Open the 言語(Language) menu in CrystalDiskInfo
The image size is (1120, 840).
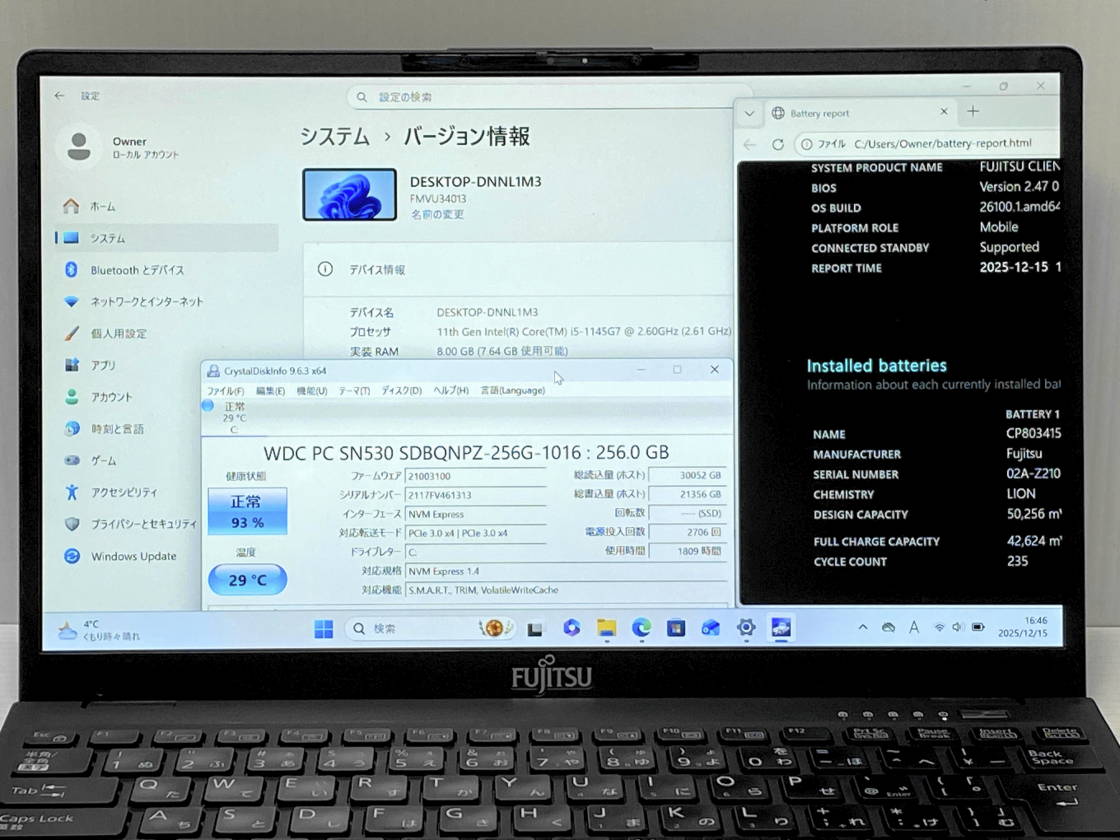point(512,390)
